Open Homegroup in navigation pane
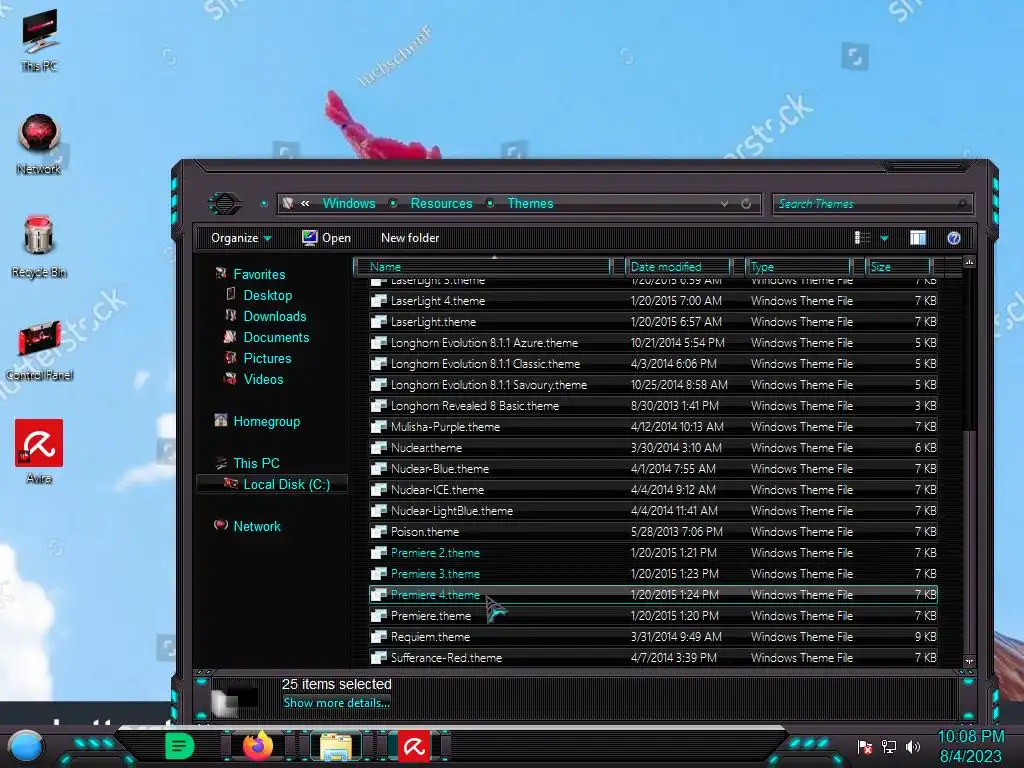Image resolution: width=1024 pixels, height=768 pixels. coord(266,421)
